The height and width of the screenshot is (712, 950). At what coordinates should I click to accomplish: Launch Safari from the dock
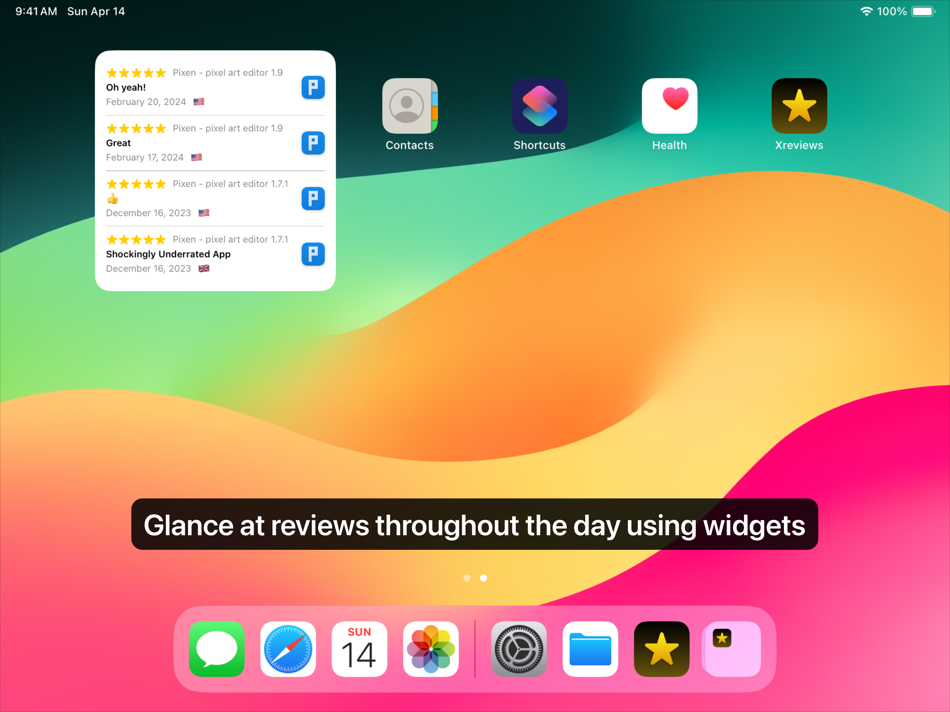tap(288, 649)
